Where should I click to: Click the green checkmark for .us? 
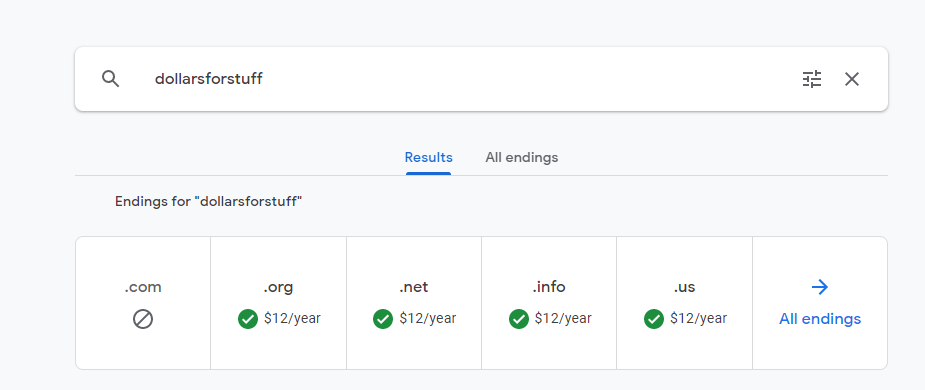click(654, 319)
